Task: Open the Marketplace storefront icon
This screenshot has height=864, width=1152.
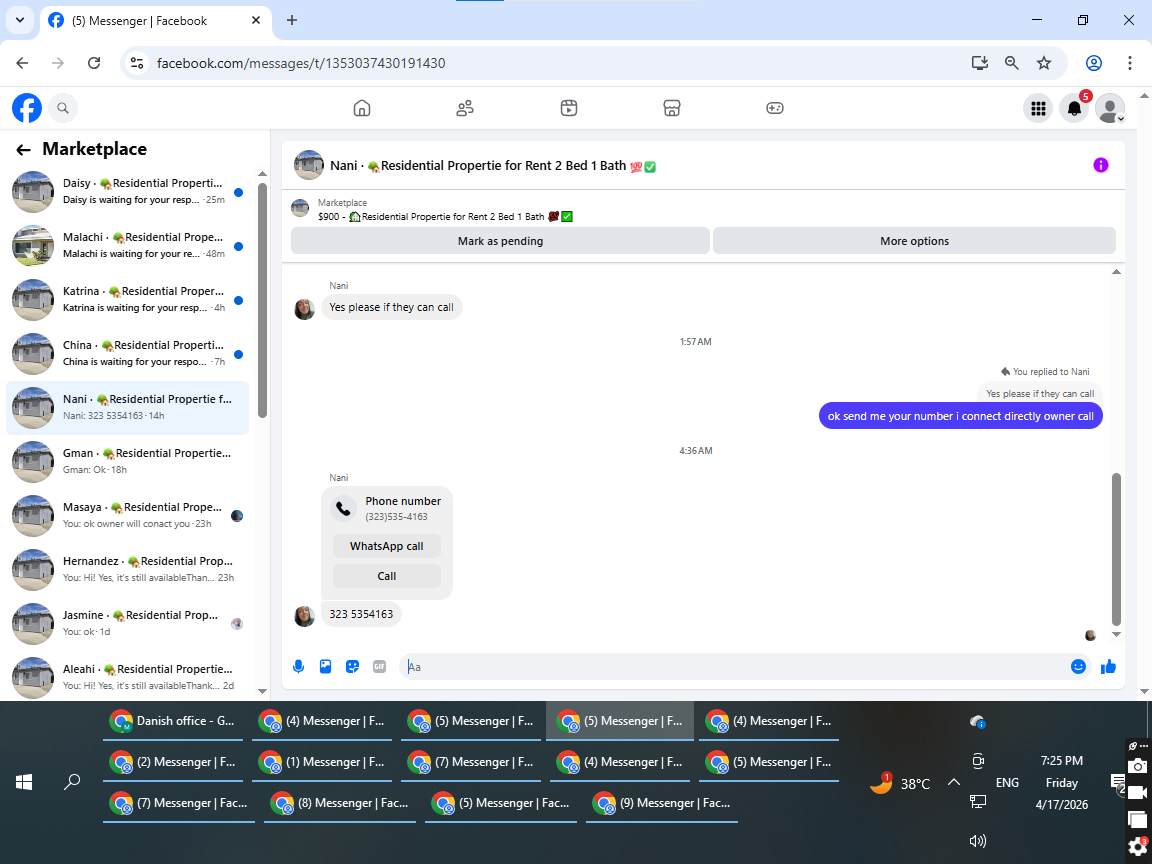Action: (672, 108)
